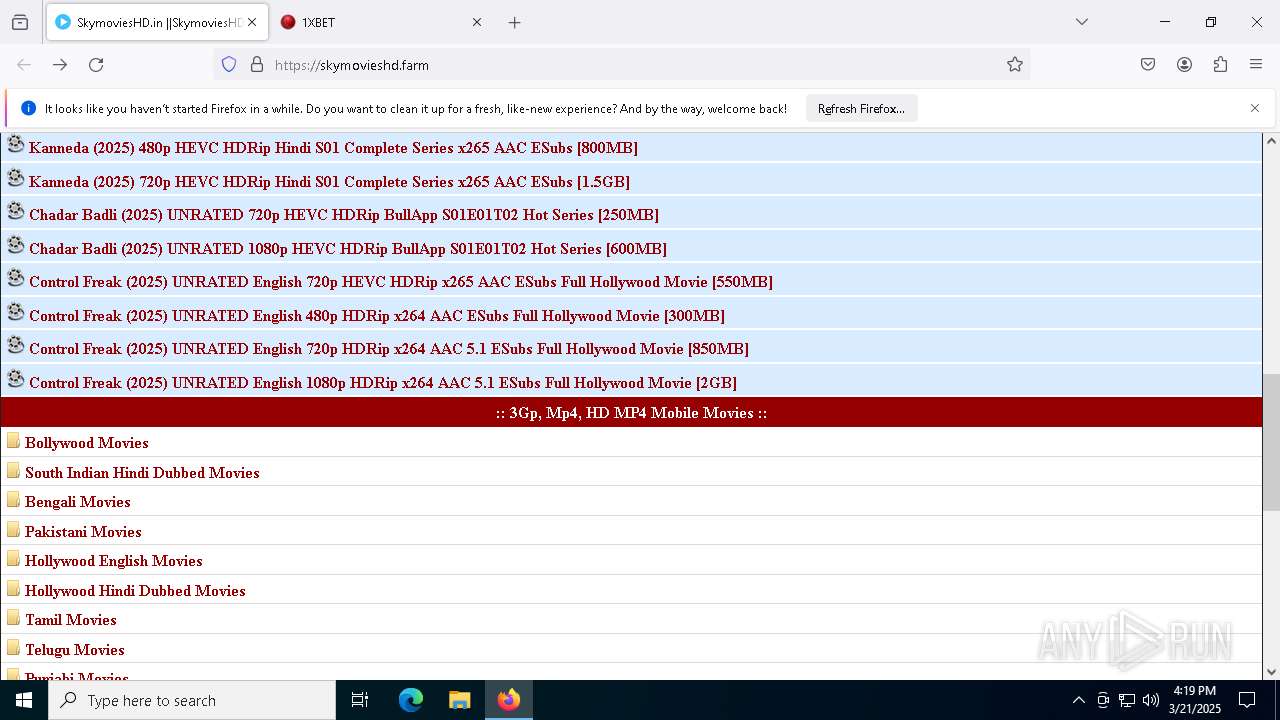Reload the current page
The height and width of the screenshot is (720, 1280).
96,64
